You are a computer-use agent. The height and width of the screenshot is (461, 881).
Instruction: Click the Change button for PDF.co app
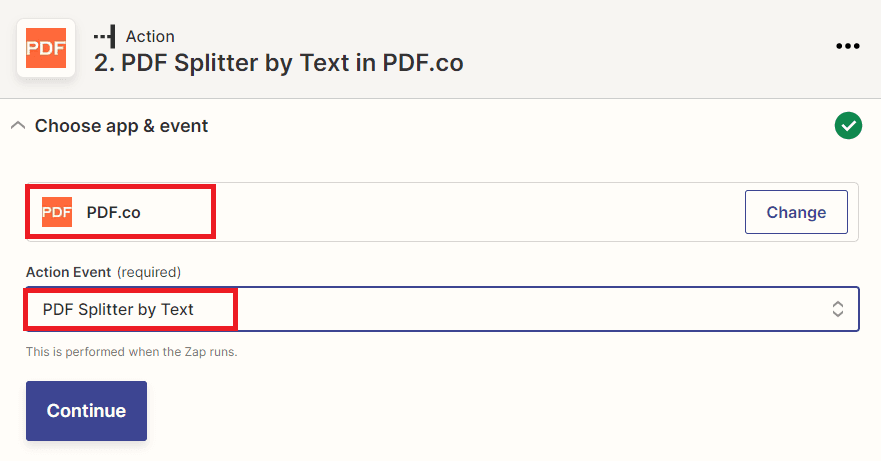pos(796,212)
